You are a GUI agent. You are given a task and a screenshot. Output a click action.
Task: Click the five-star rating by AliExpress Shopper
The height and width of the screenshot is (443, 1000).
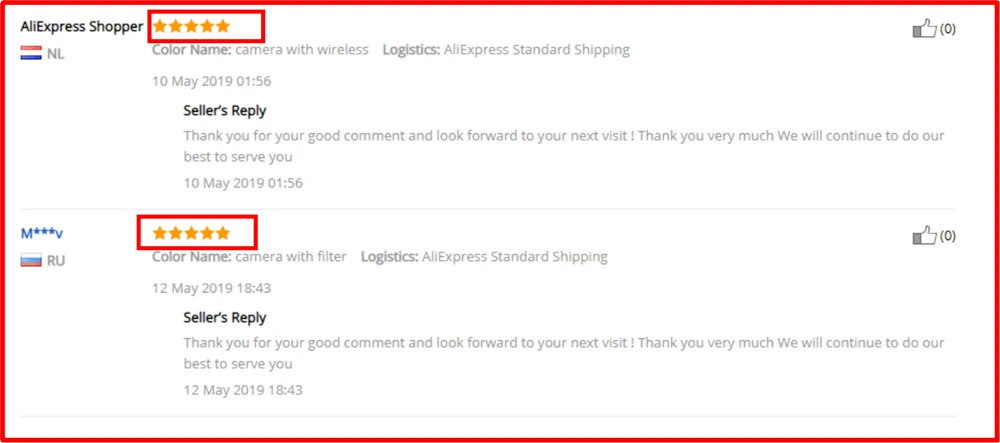191,27
